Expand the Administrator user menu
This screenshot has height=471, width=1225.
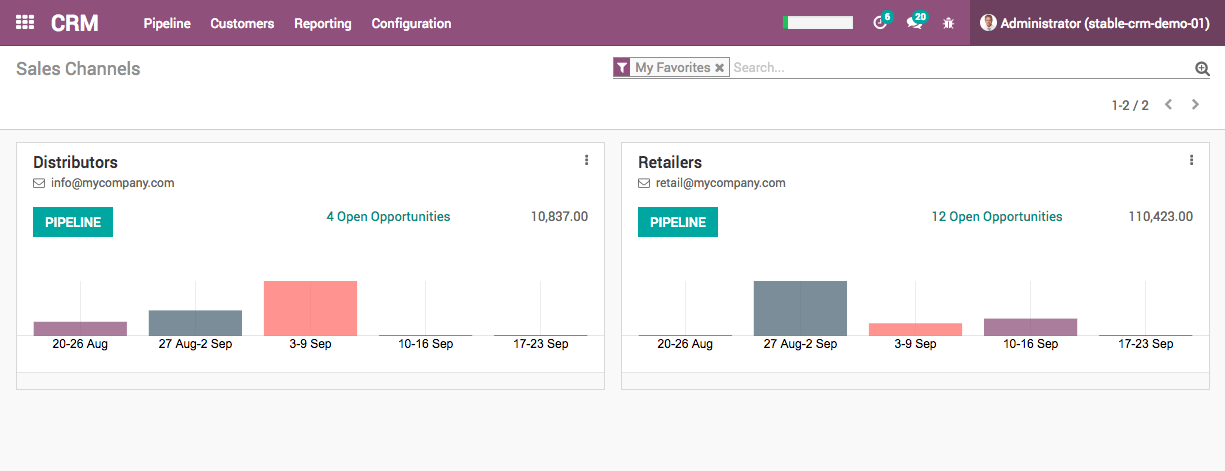point(1096,23)
